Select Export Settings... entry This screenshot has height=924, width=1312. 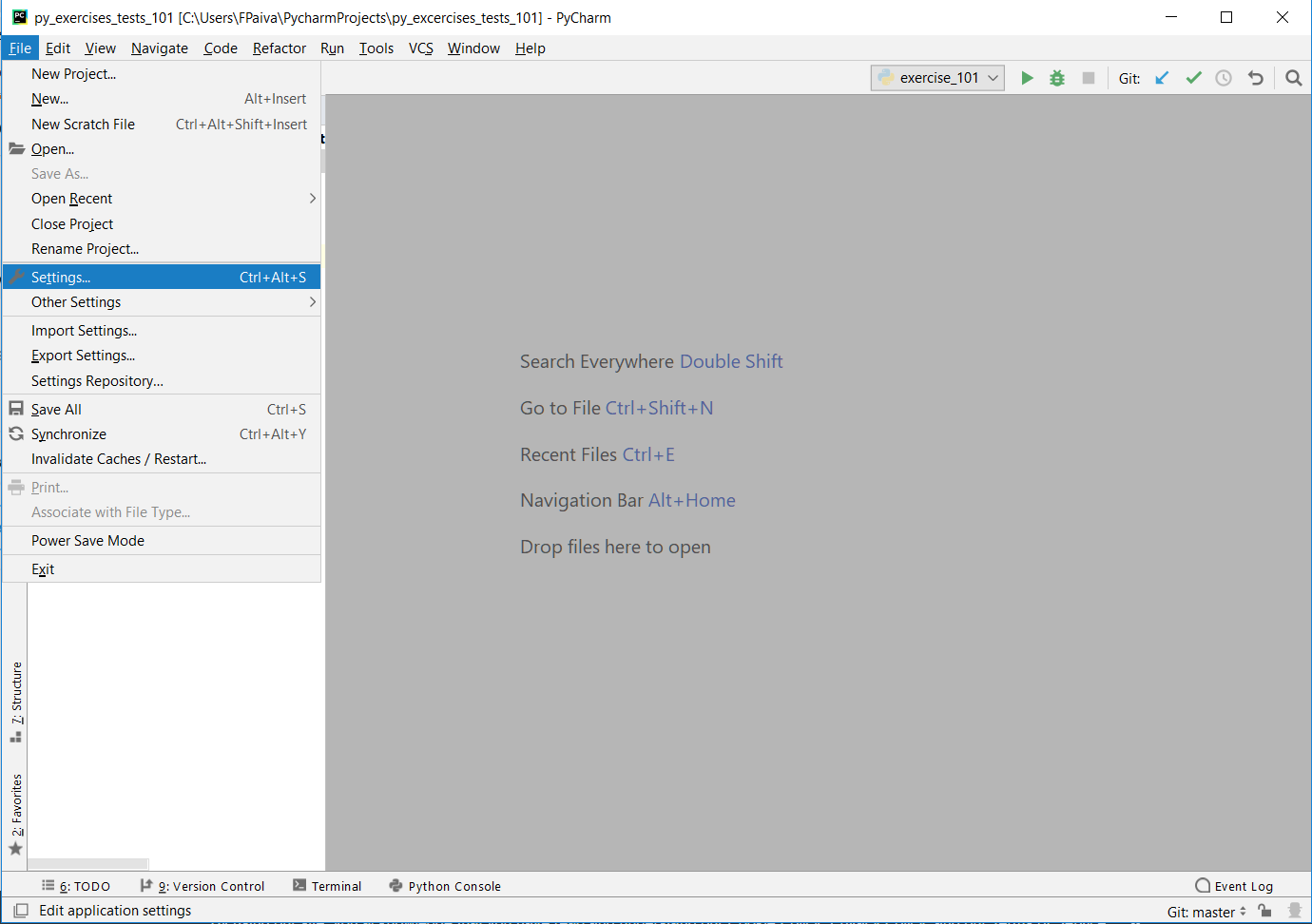(162, 356)
